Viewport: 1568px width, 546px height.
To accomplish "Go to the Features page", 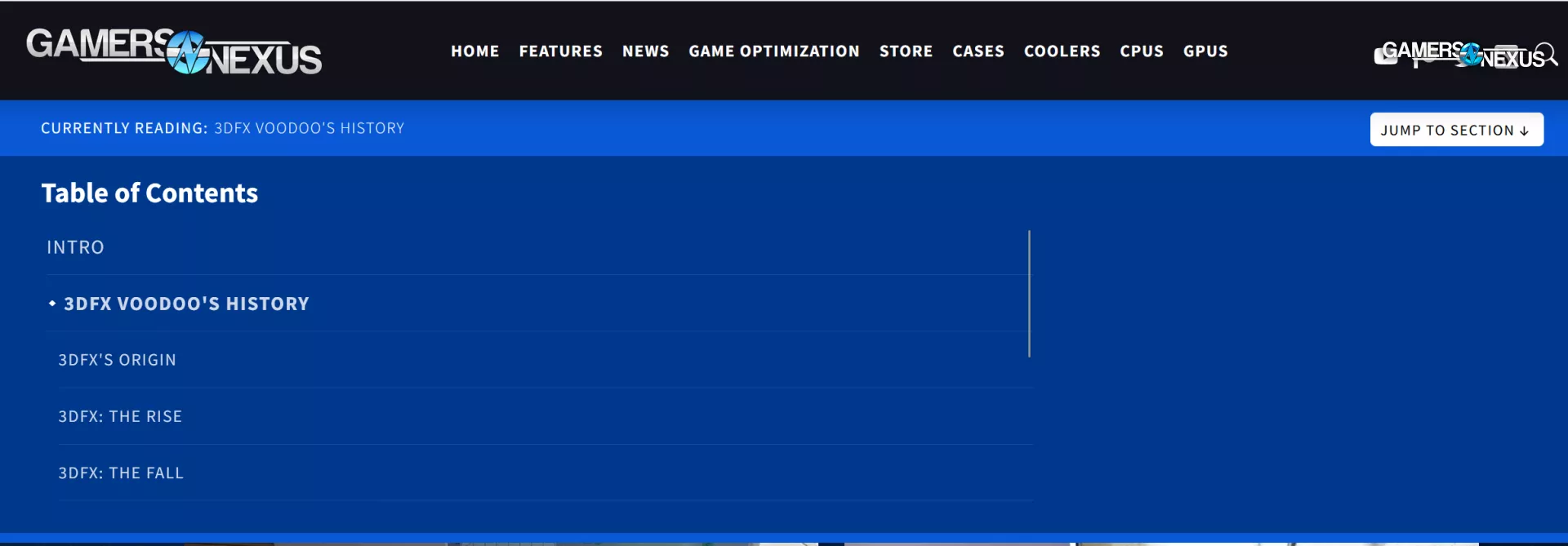I will 560,51.
